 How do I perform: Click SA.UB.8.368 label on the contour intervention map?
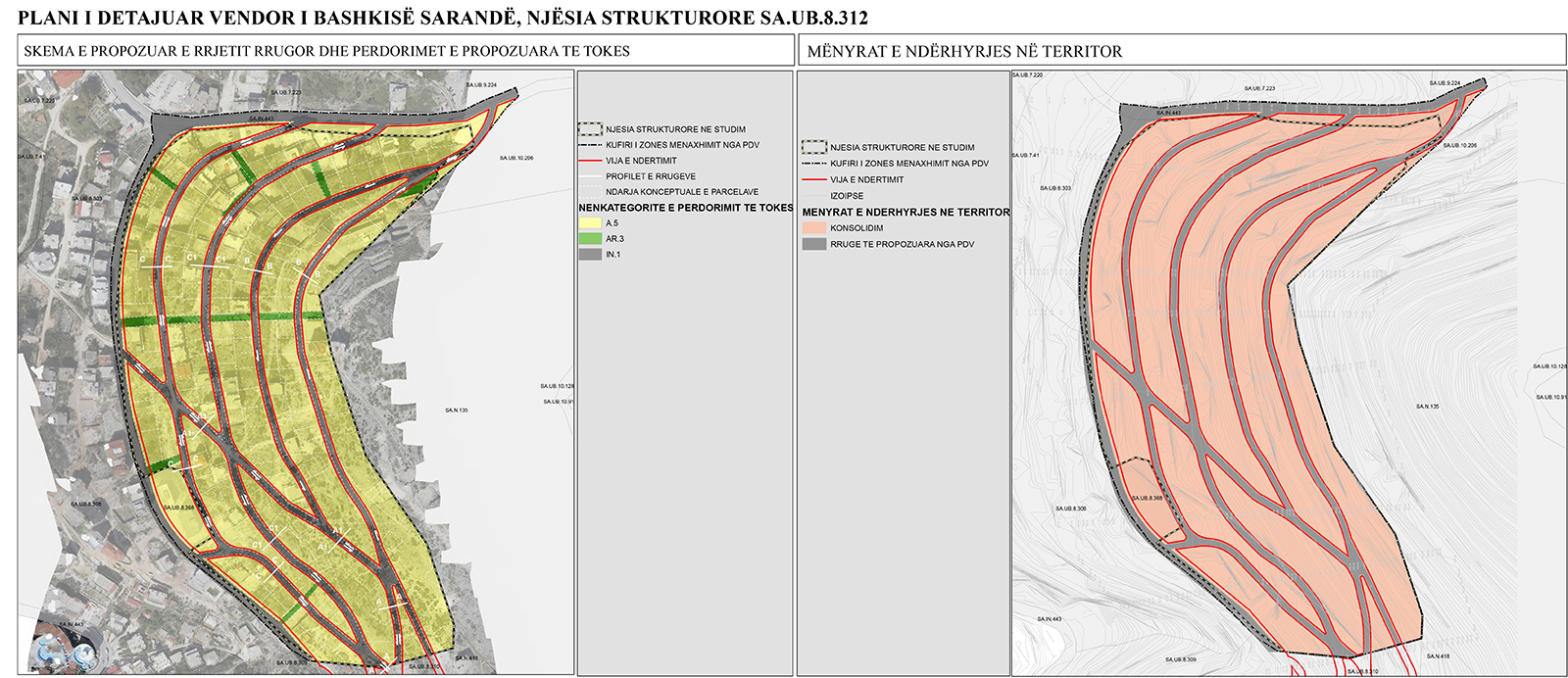tap(1148, 499)
